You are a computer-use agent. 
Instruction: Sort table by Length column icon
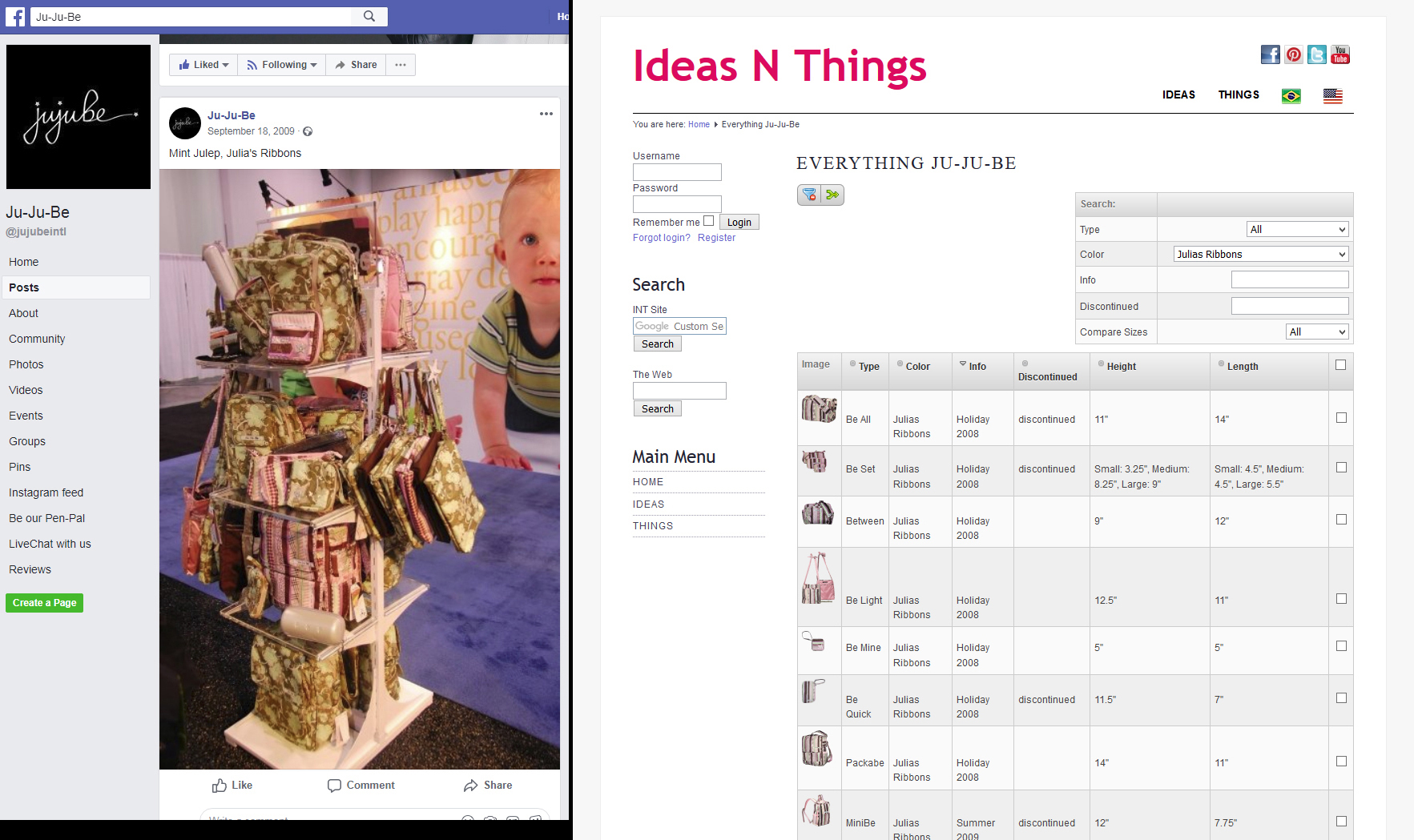click(1222, 364)
